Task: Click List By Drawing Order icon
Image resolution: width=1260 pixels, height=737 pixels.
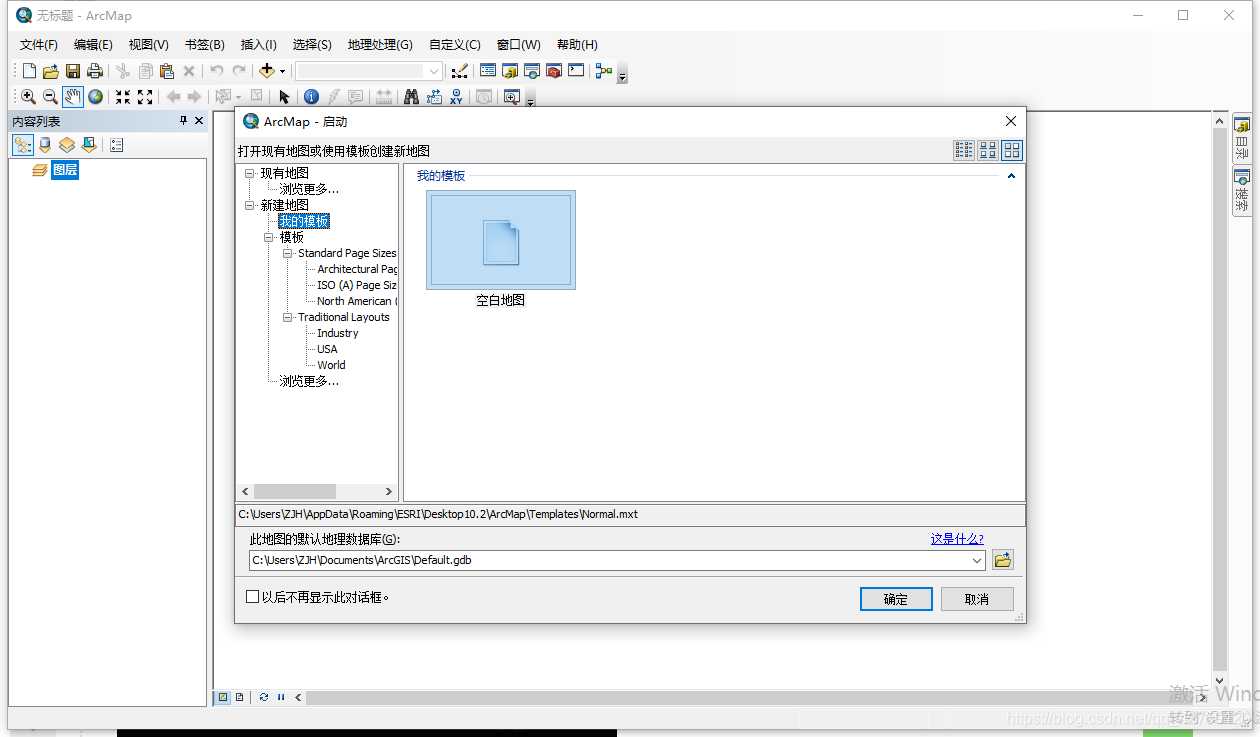Action: click(22, 145)
